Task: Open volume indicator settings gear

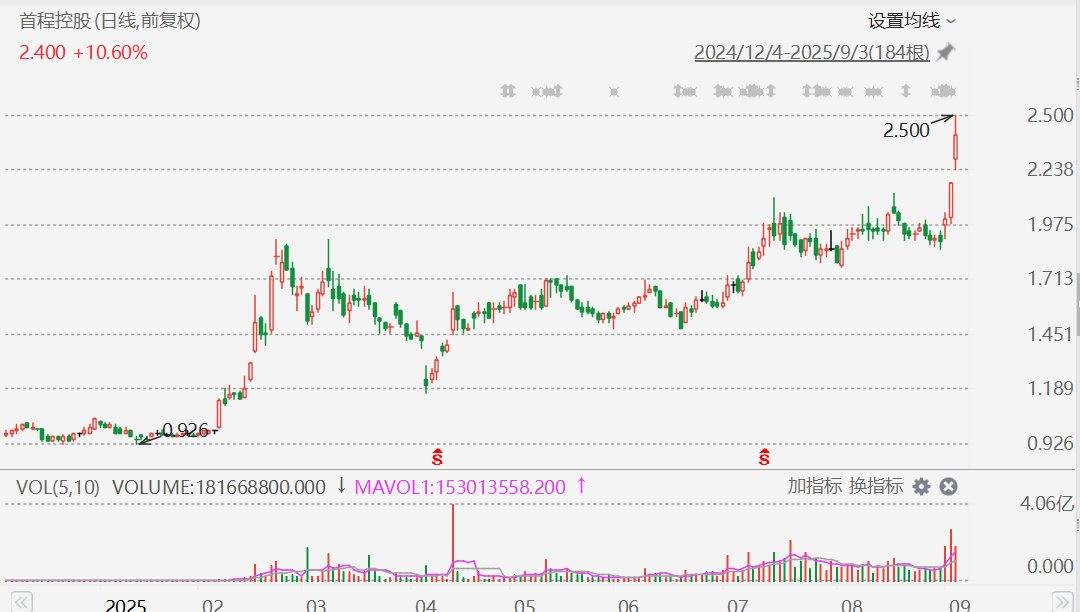Action: click(x=921, y=487)
